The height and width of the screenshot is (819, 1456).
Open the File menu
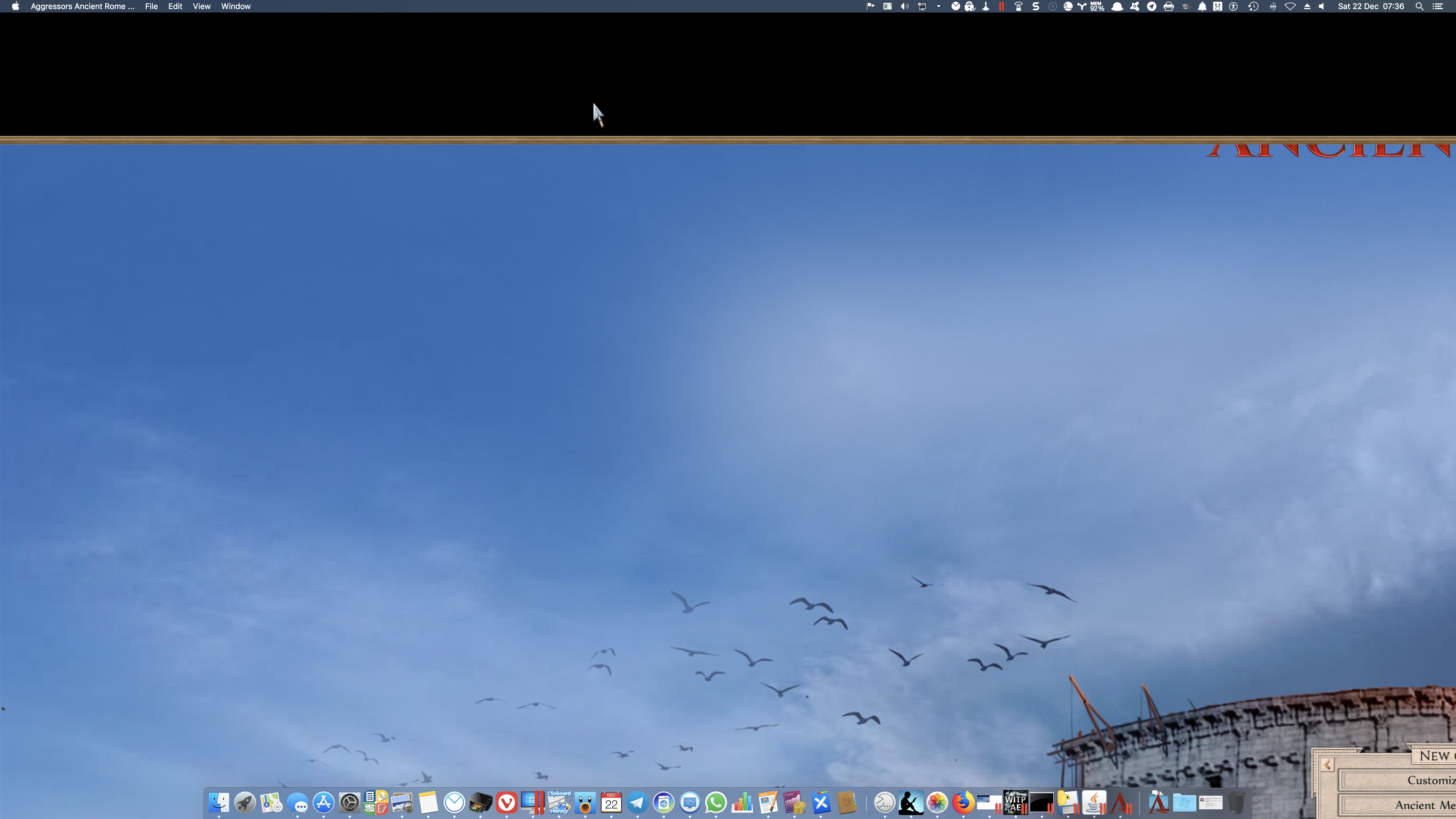coord(151,6)
